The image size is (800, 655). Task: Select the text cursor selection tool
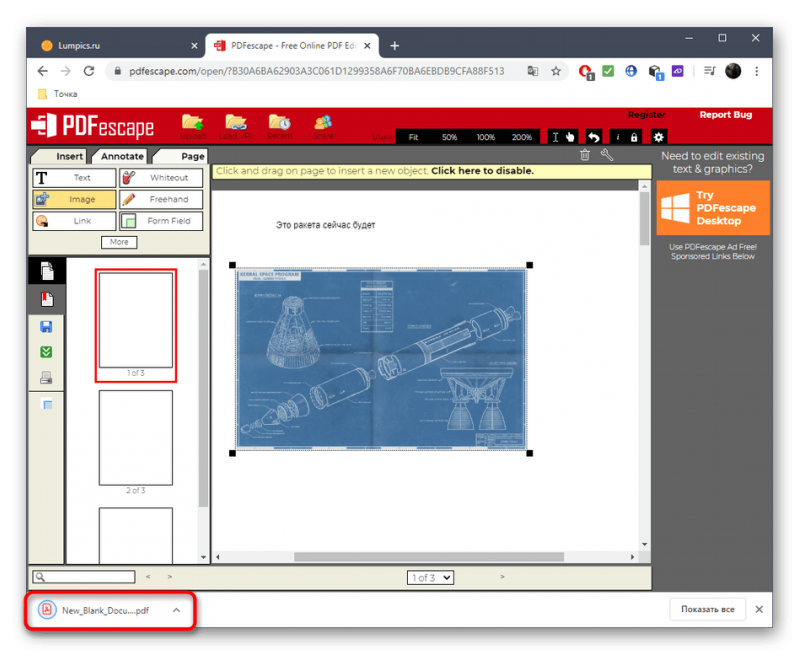point(556,137)
